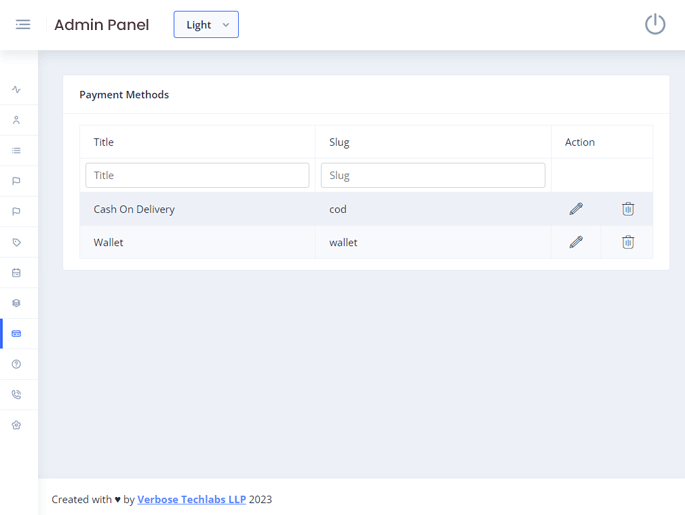
Task: Click the hamburger menu icon
Action: pyautogui.click(x=23, y=24)
